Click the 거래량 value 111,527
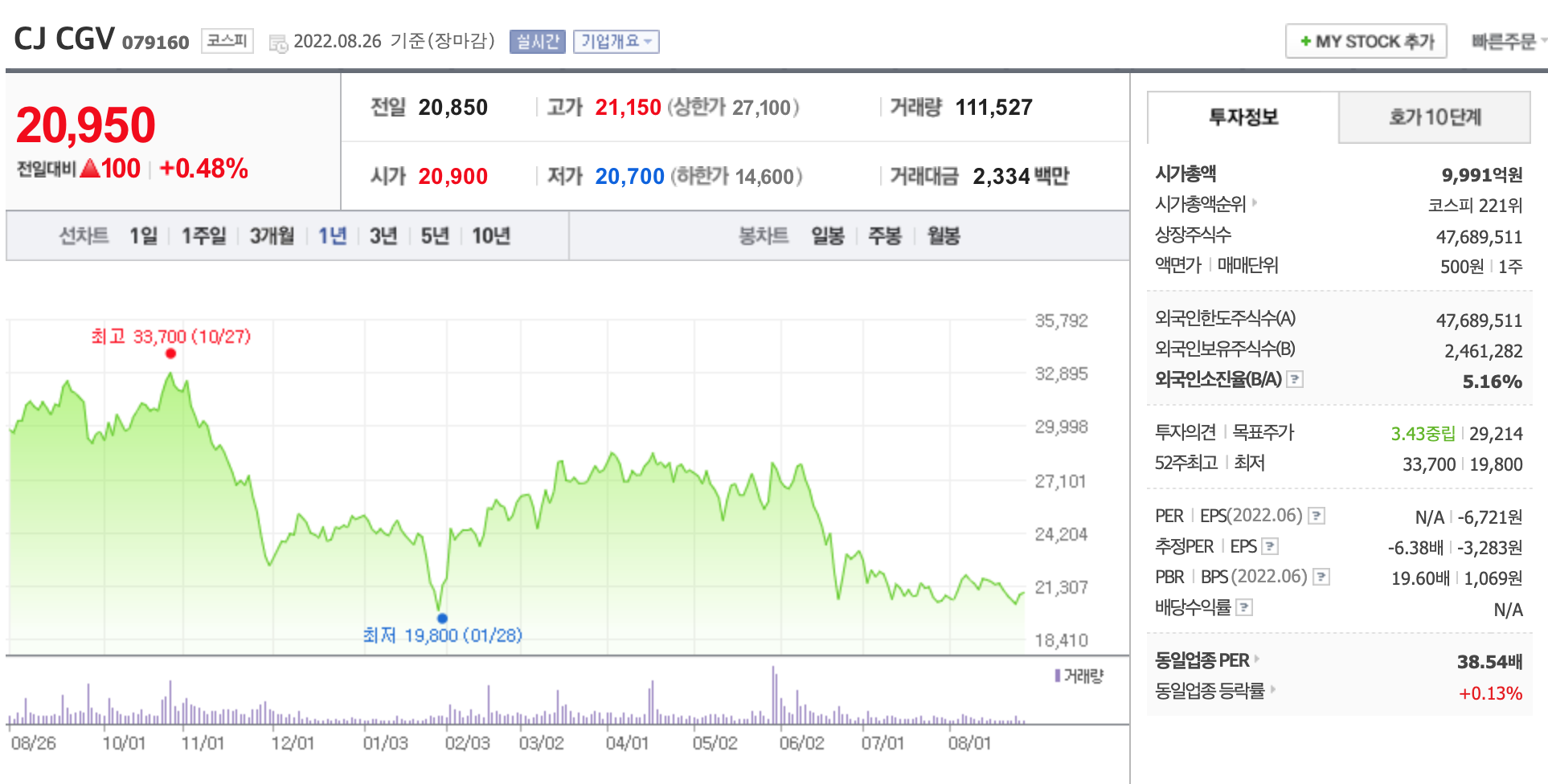The width and height of the screenshot is (1548, 784). pos(993,107)
